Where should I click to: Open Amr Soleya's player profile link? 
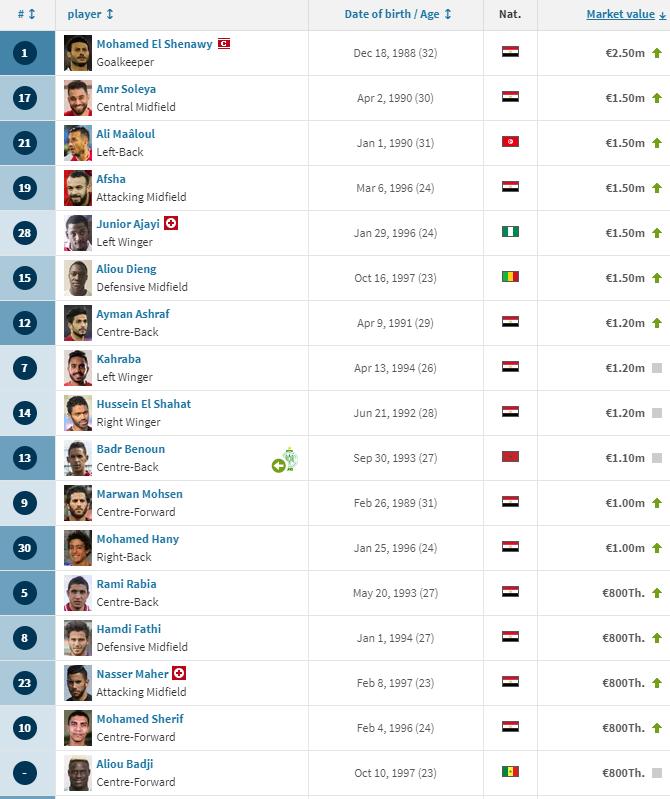[126, 89]
